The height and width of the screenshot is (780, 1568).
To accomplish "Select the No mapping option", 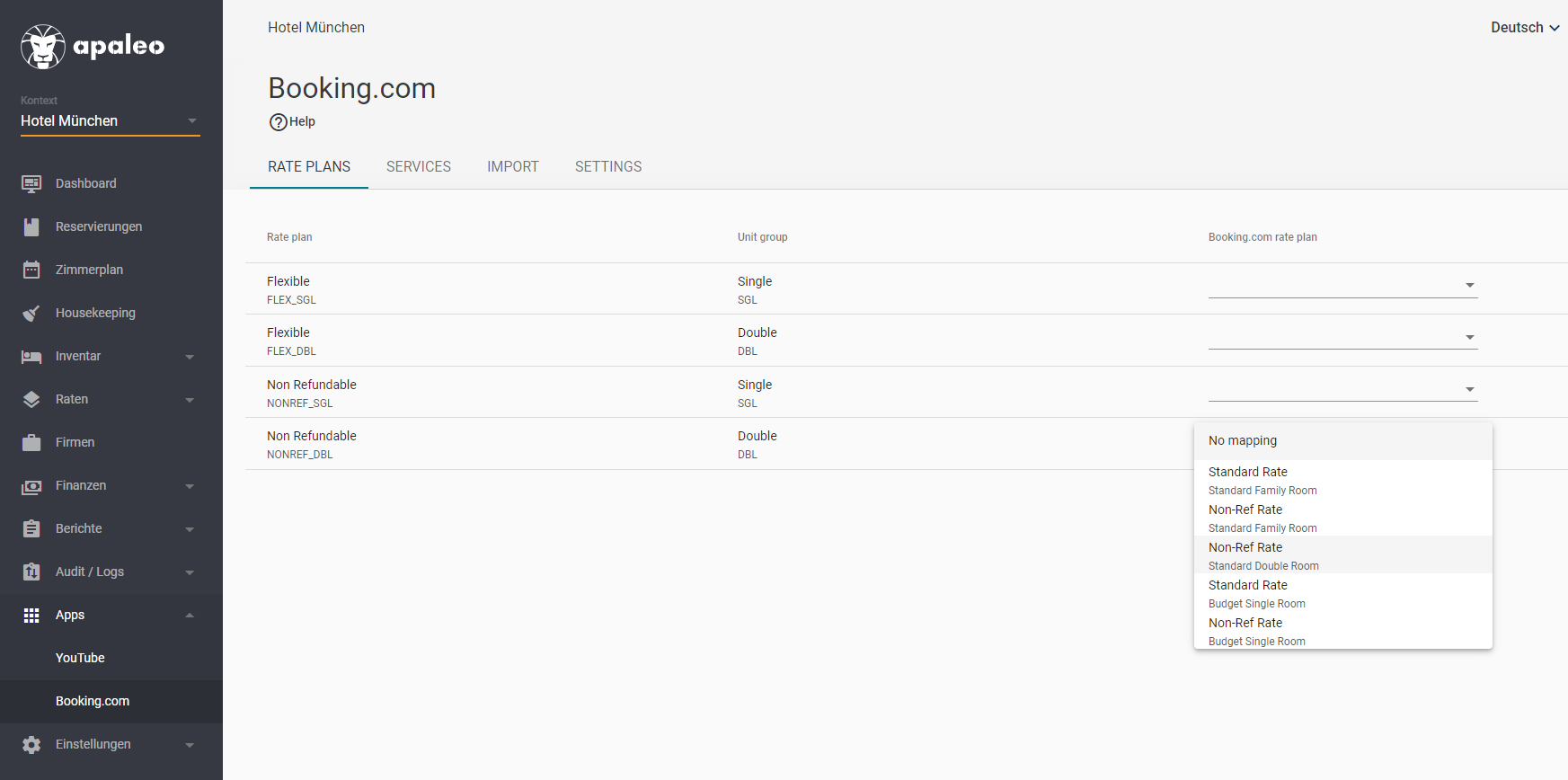I will point(1343,441).
